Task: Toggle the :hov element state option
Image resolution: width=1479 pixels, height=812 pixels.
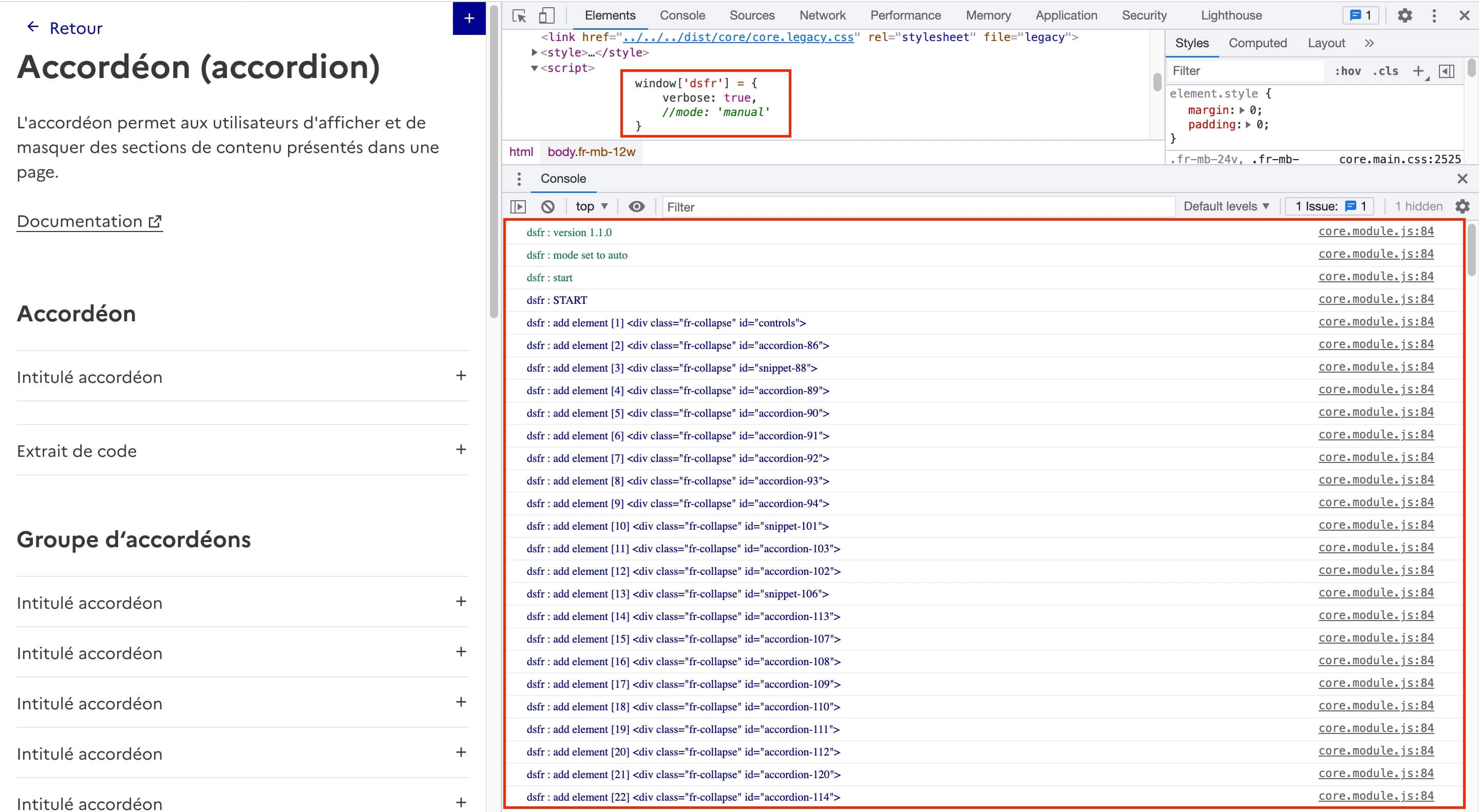Action: [x=1347, y=71]
